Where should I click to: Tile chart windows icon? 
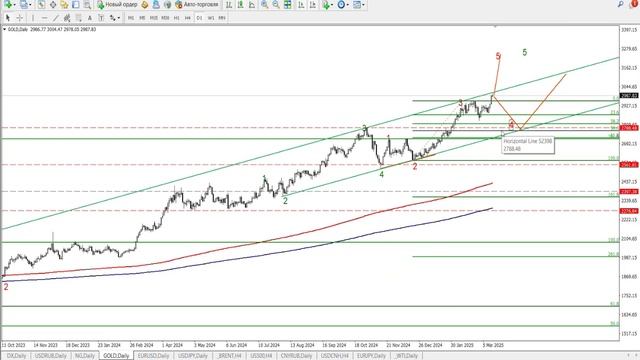pyautogui.click(x=288, y=4)
